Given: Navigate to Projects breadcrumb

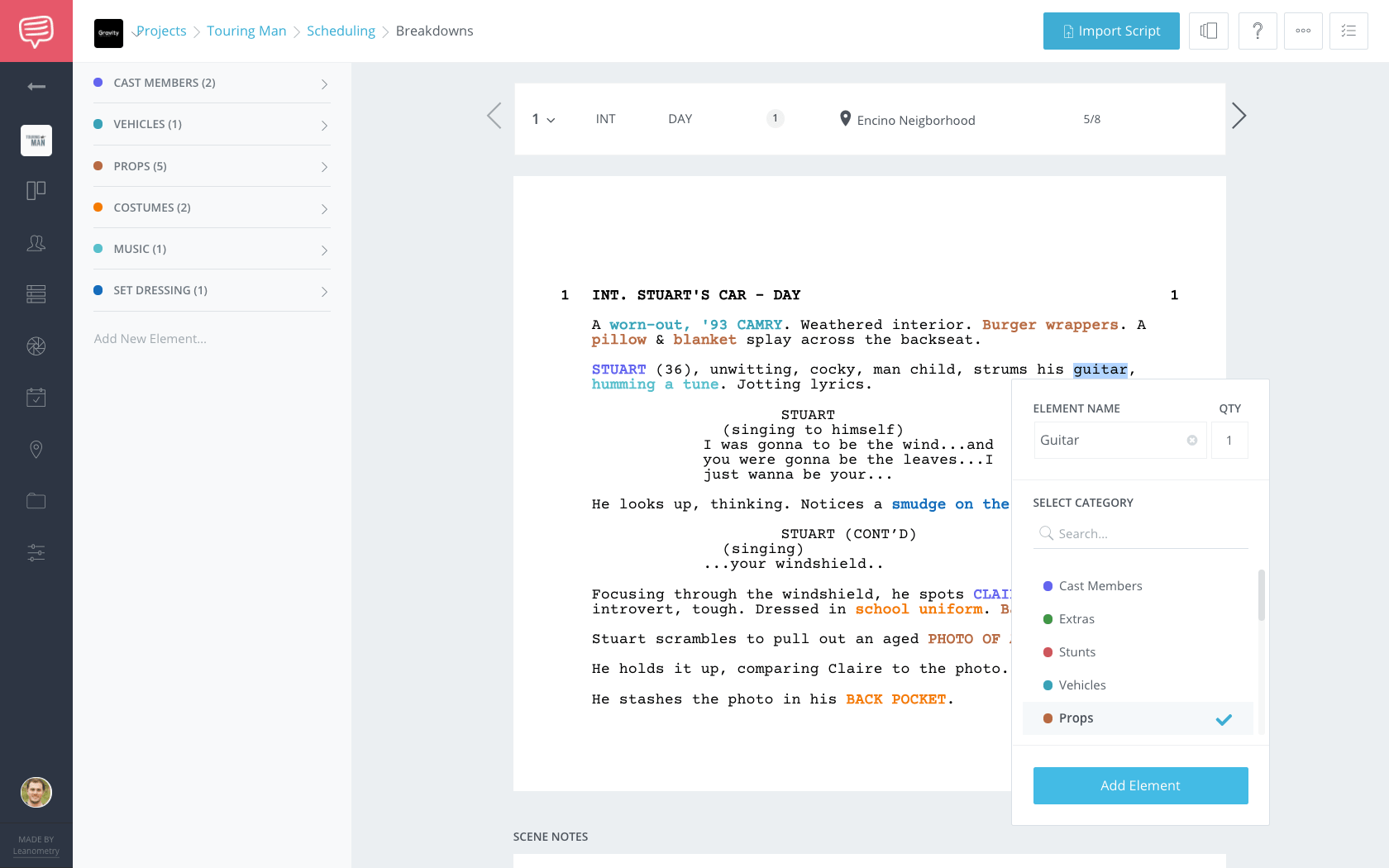Looking at the screenshot, I should 161,31.
